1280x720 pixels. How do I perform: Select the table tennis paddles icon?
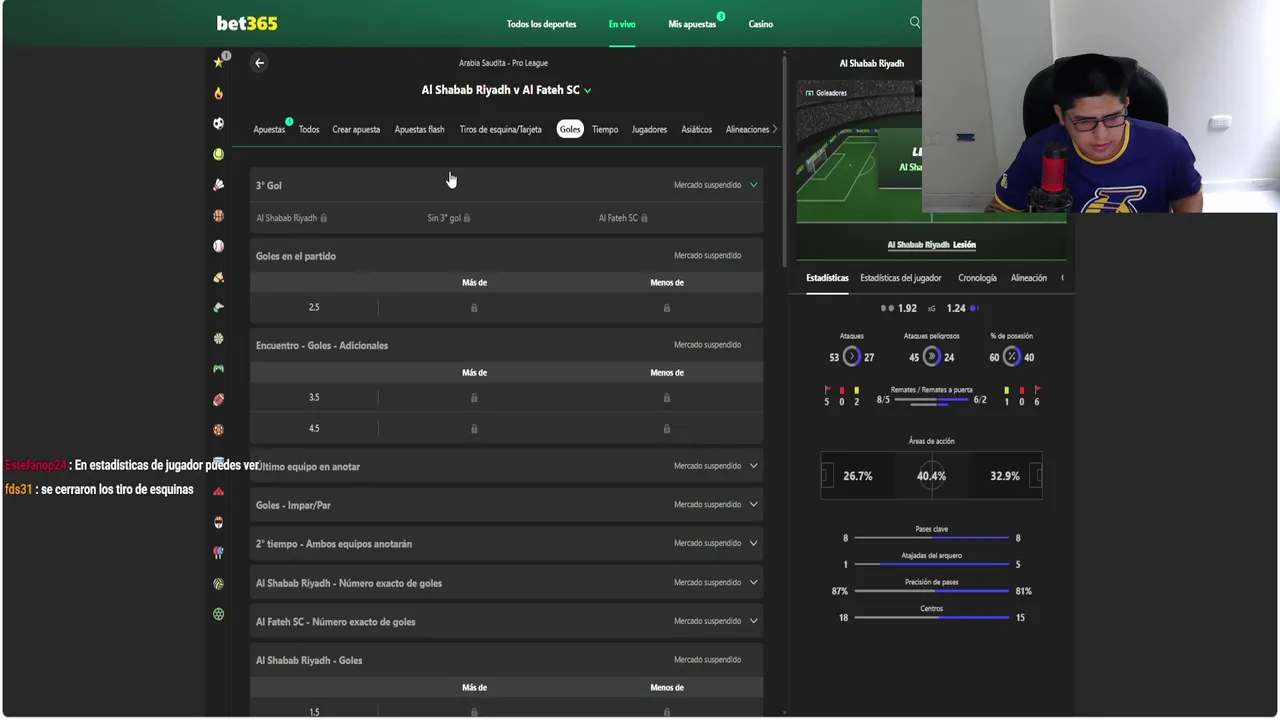[218, 552]
